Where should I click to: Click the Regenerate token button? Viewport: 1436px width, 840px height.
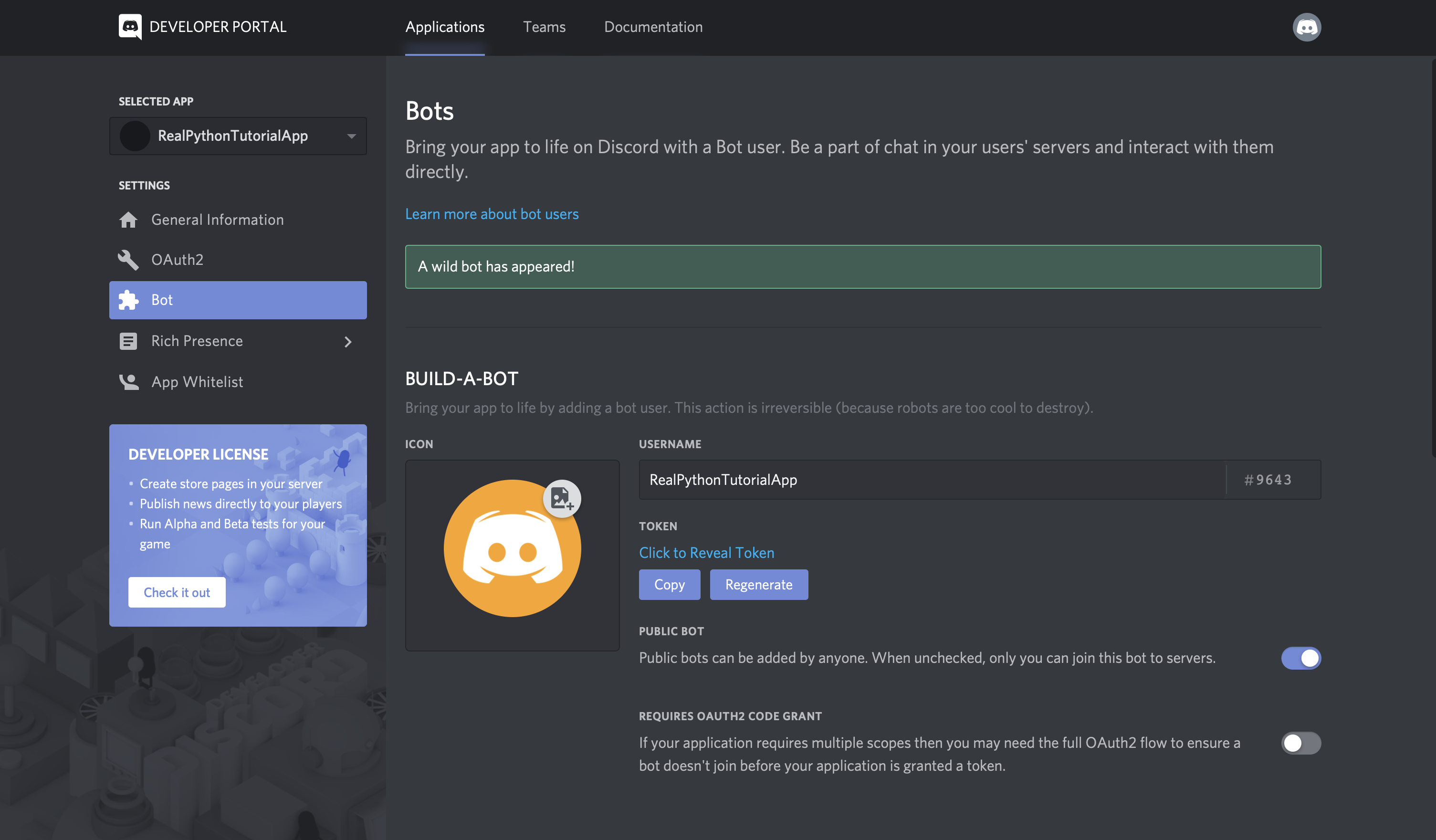click(759, 585)
